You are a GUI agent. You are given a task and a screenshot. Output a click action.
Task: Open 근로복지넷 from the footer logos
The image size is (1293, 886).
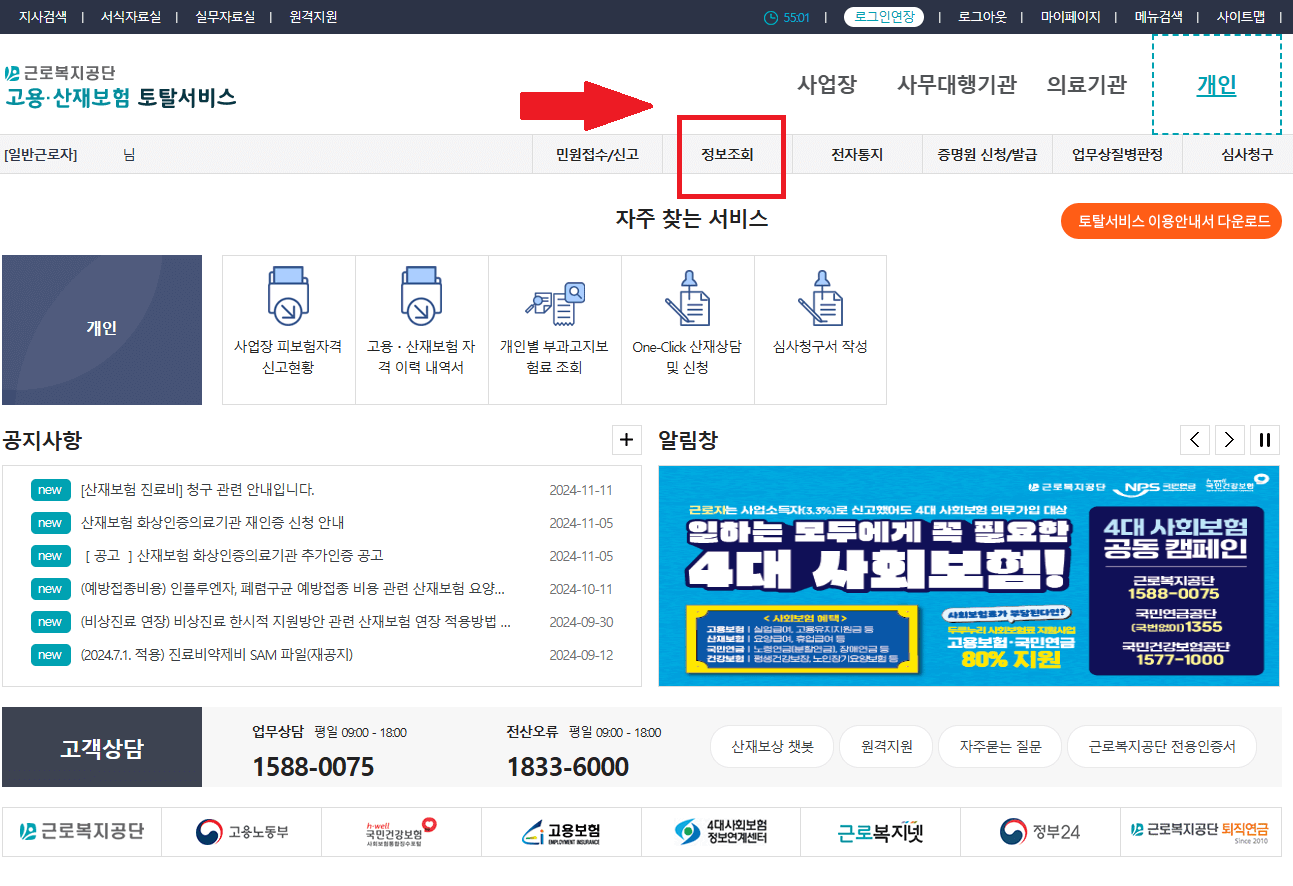pos(880,831)
